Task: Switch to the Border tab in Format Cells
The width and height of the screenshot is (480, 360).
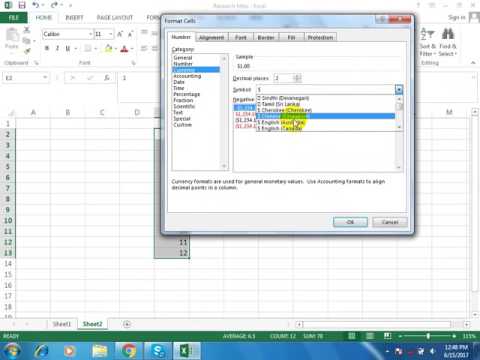Action: coord(266,37)
